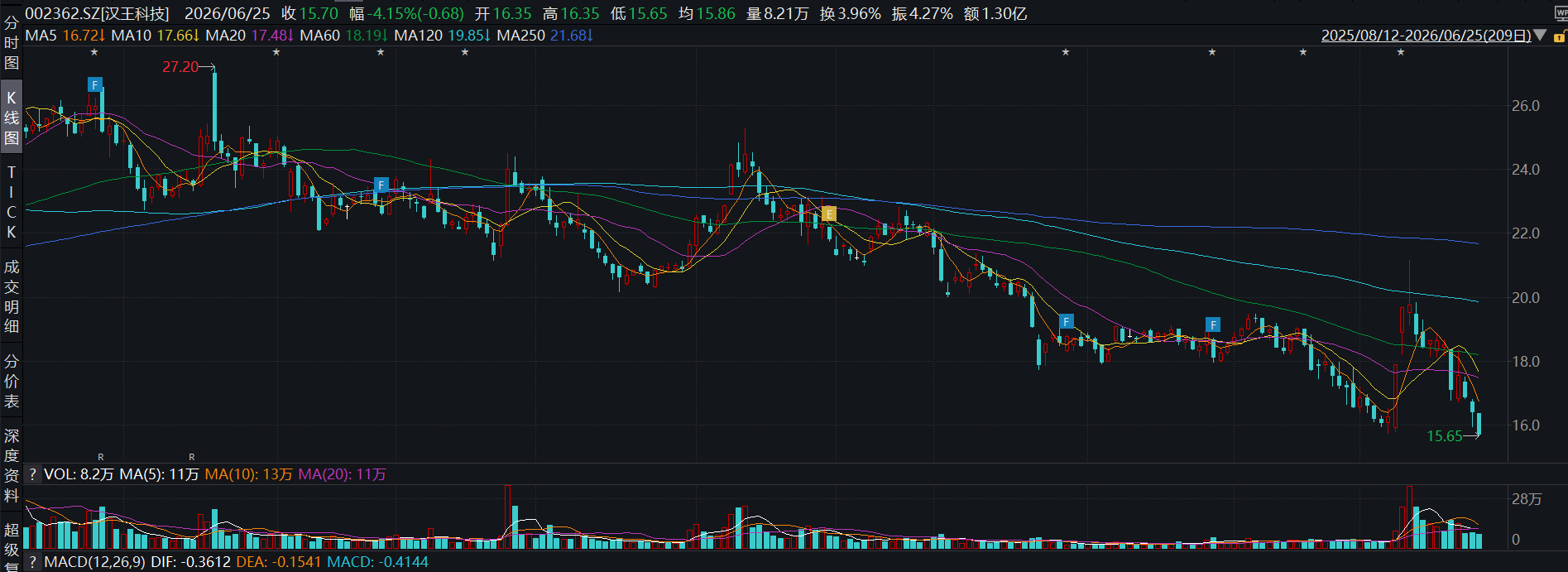Viewport: 1568px width, 572px height.
Task: Click the yellow E event marker on the chart
Action: click(829, 214)
